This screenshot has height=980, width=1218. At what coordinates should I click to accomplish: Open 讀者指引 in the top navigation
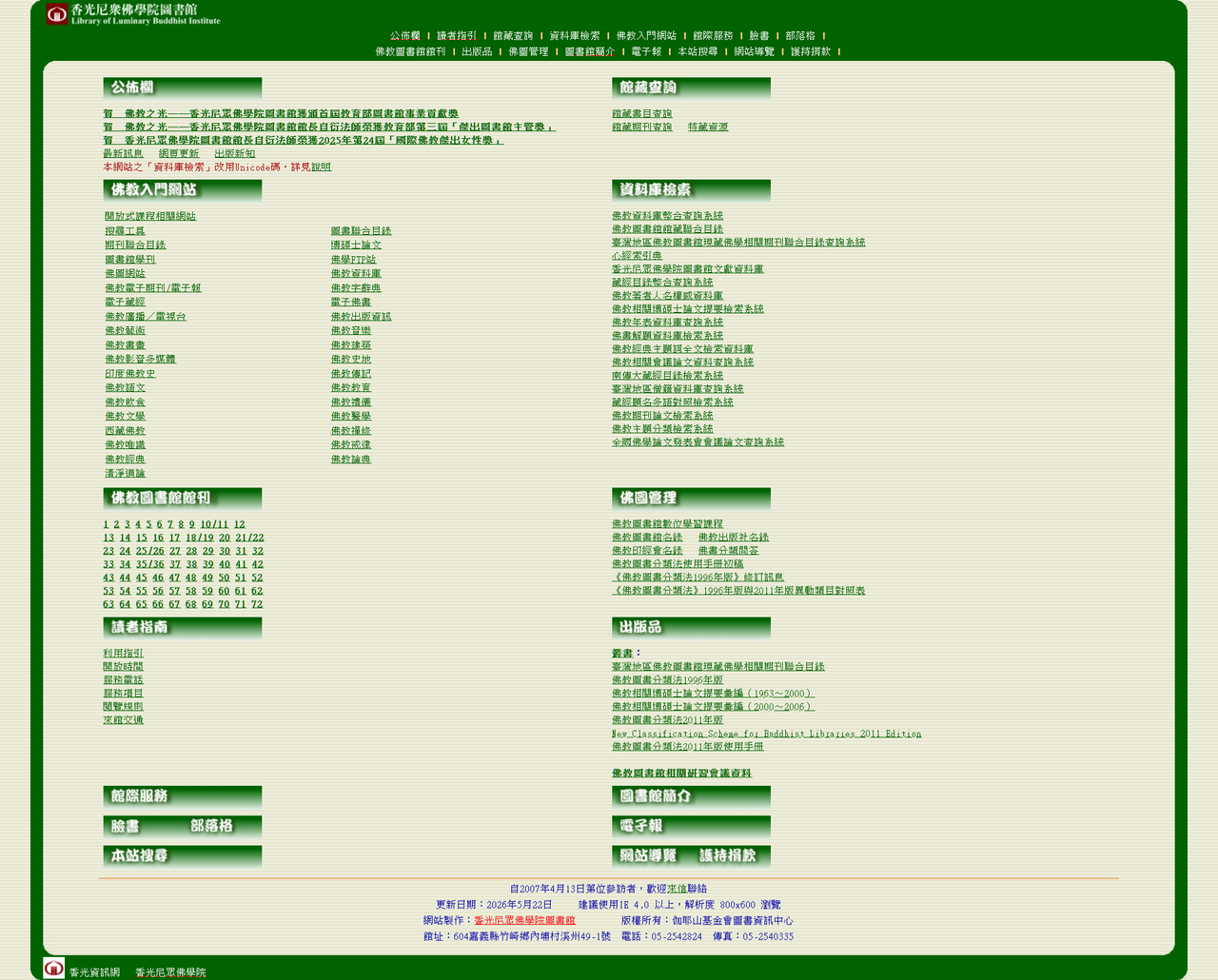pyautogui.click(x=457, y=36)
